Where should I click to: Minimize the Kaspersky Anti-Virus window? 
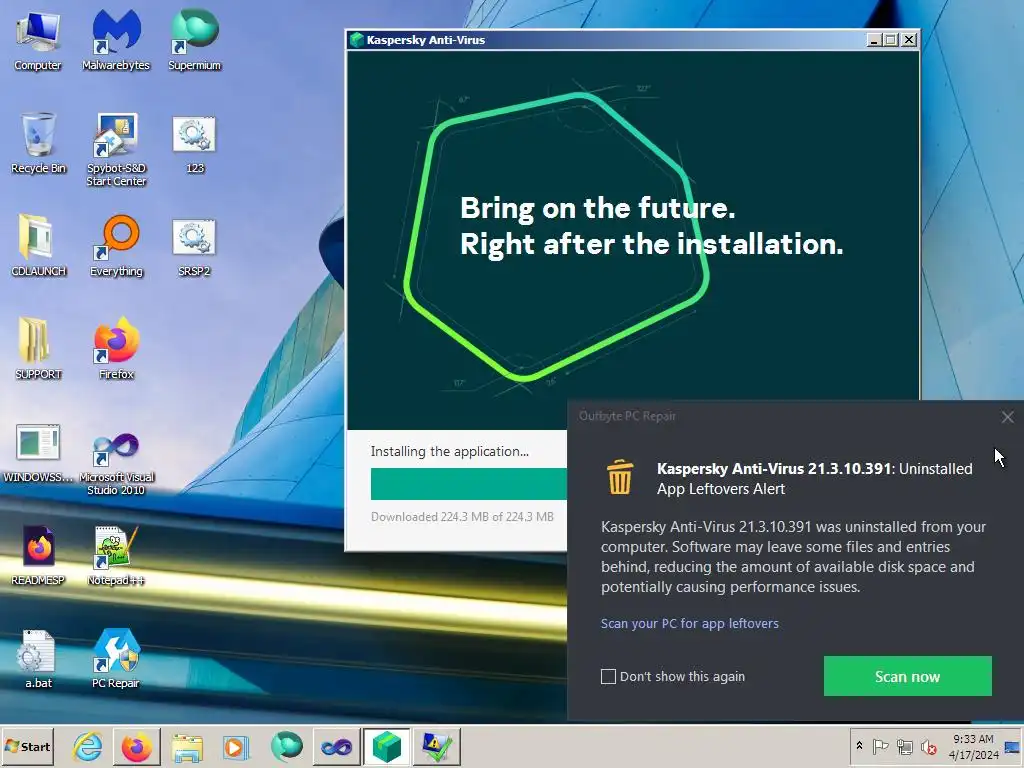tap(874, 40)
